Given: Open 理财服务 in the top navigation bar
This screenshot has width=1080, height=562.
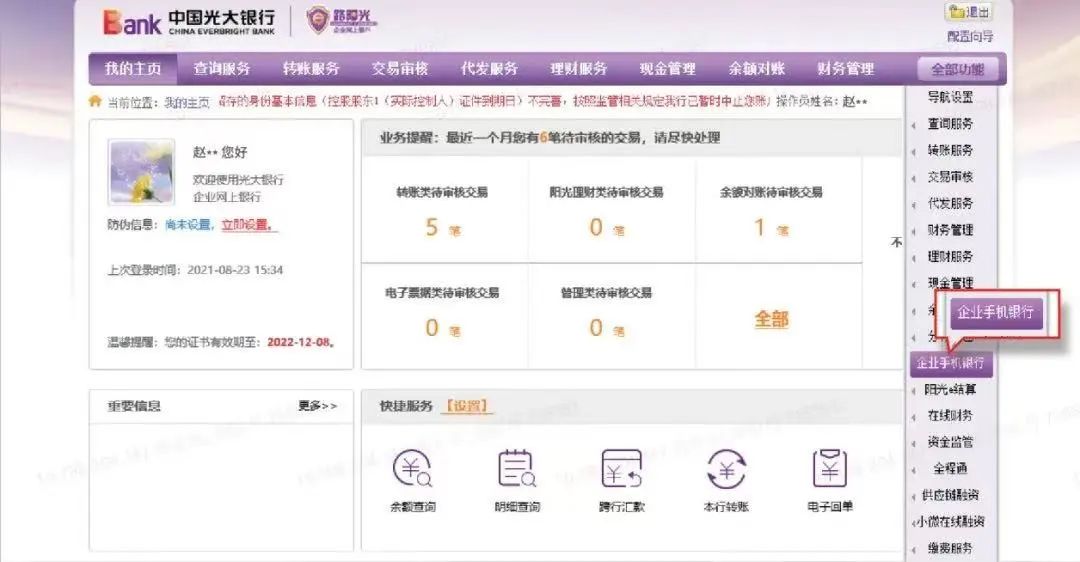Looking at the screenshot, I should click(579, 69).
